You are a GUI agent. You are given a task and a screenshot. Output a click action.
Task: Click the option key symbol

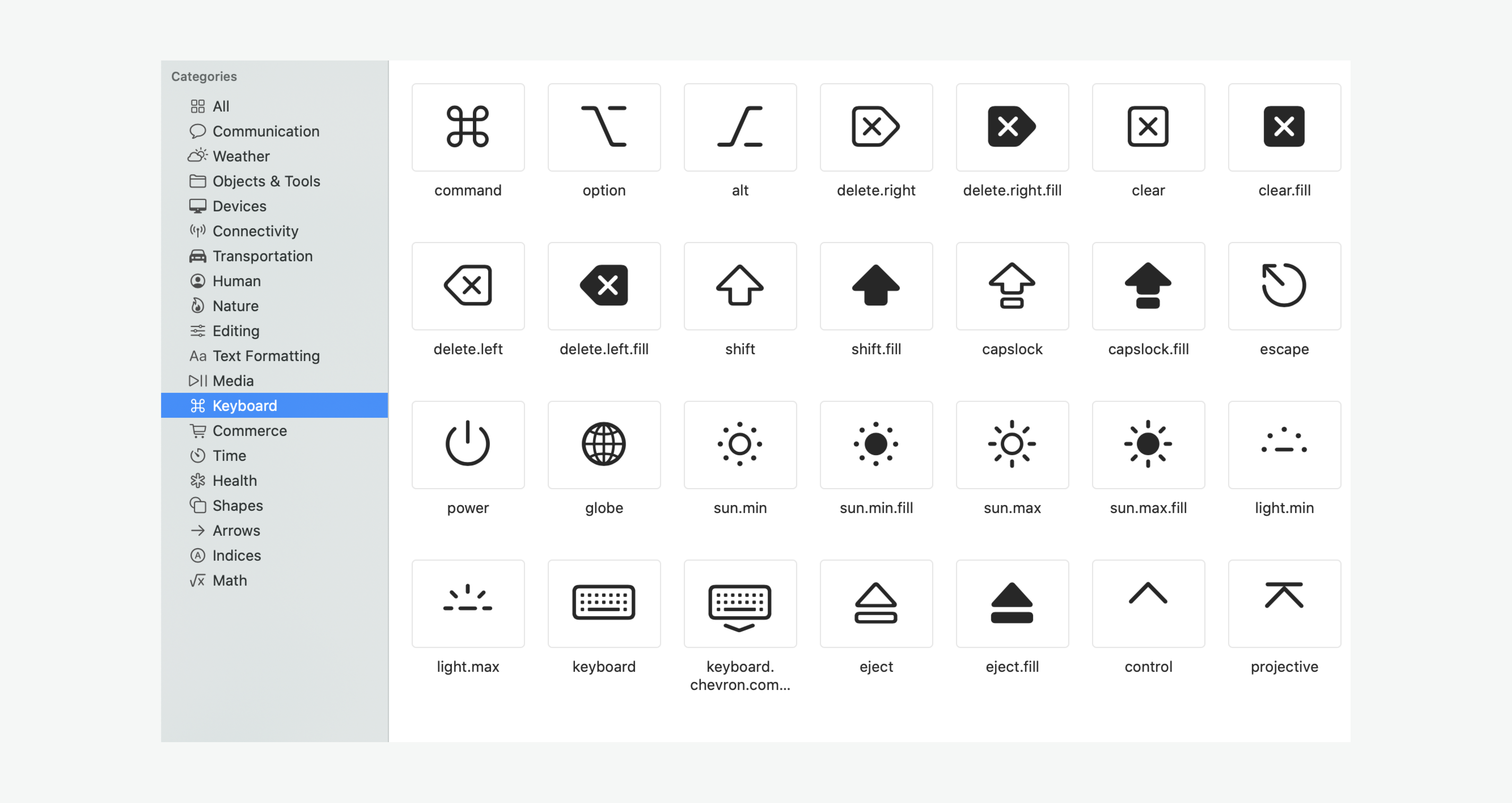[604, 127]
